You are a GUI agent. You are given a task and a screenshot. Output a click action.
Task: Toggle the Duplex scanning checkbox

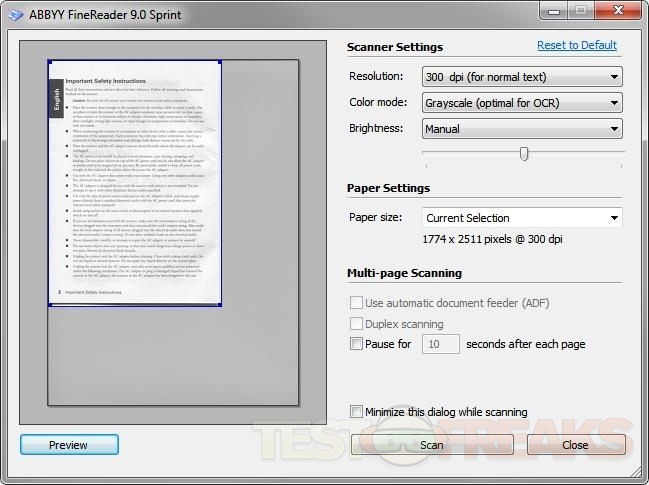(x=357, y=324)
